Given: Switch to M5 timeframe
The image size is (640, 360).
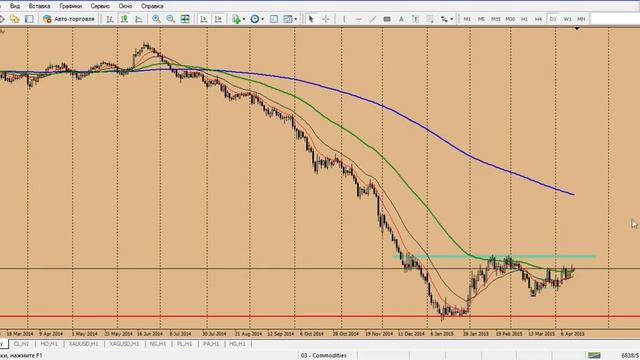Looking at the screenshot, I should pyautogui.click(x=481, y=19).
